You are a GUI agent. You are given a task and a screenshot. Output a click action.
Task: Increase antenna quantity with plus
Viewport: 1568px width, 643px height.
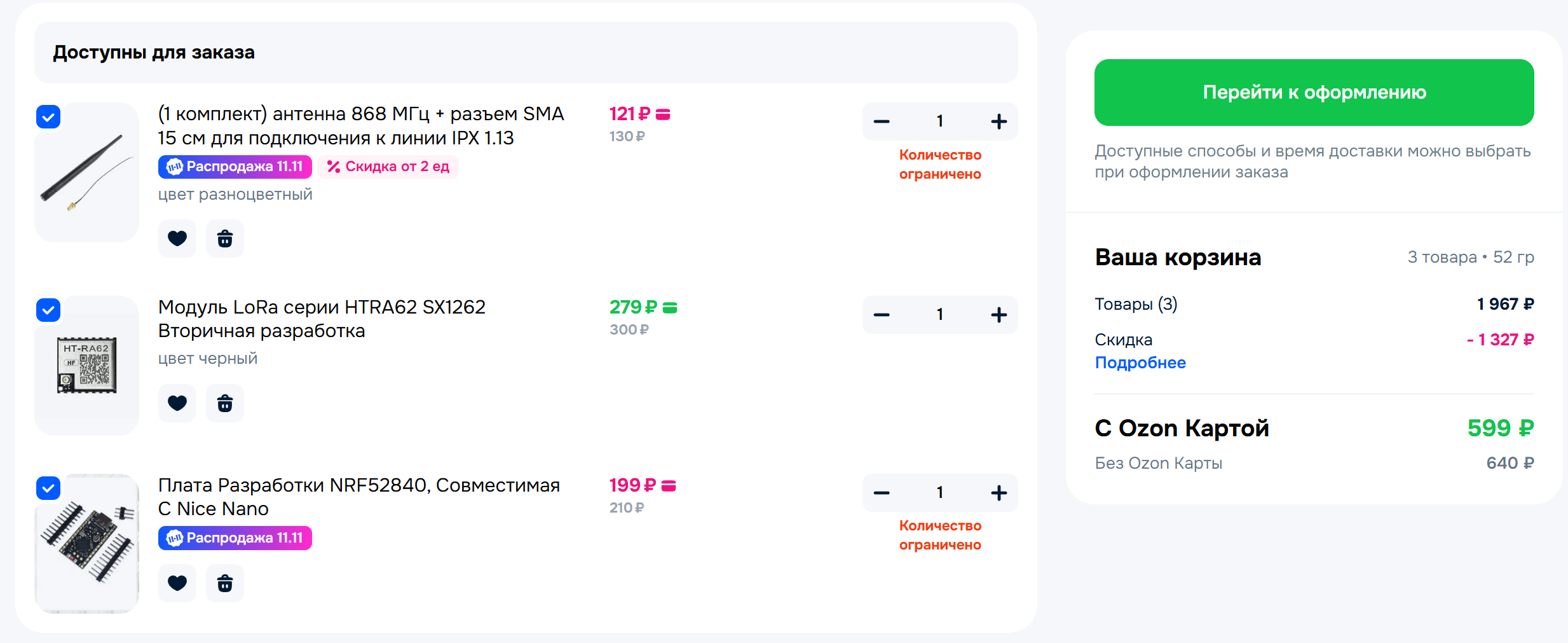click(999, 121)
